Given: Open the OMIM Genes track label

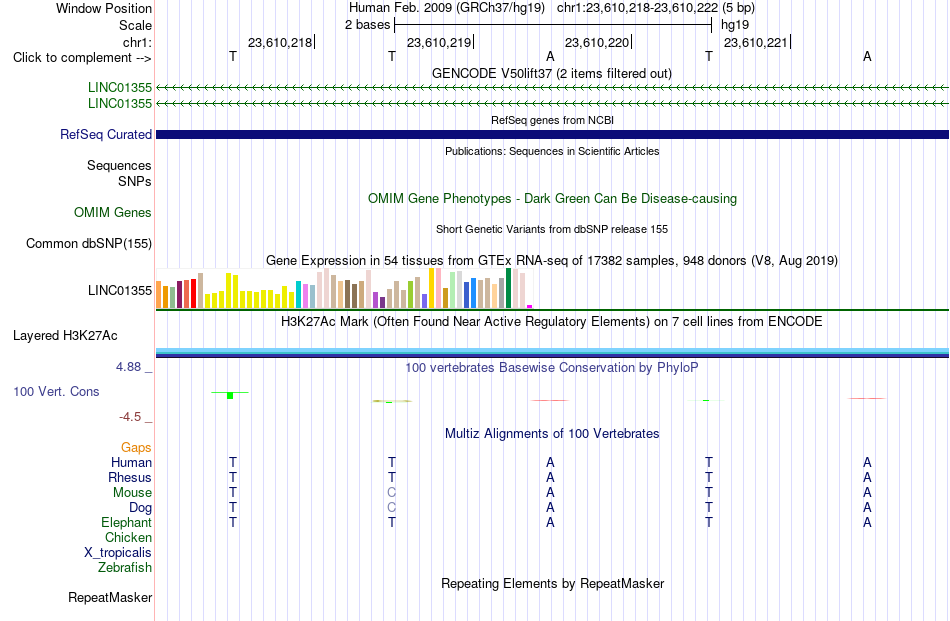Looking at the screenshot, I should point(113,213).
